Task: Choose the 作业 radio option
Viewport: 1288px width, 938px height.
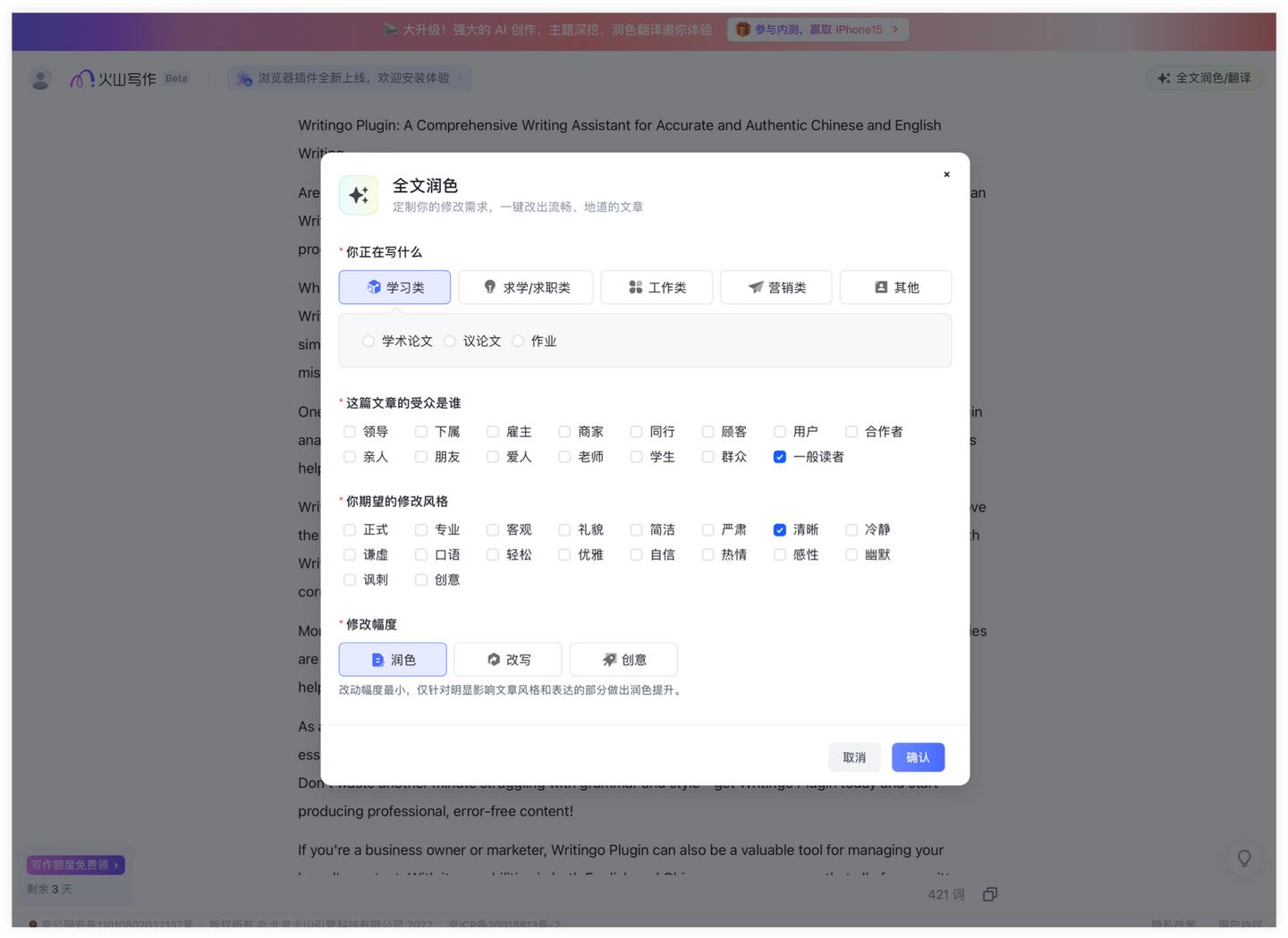Action: coord(518,341)
